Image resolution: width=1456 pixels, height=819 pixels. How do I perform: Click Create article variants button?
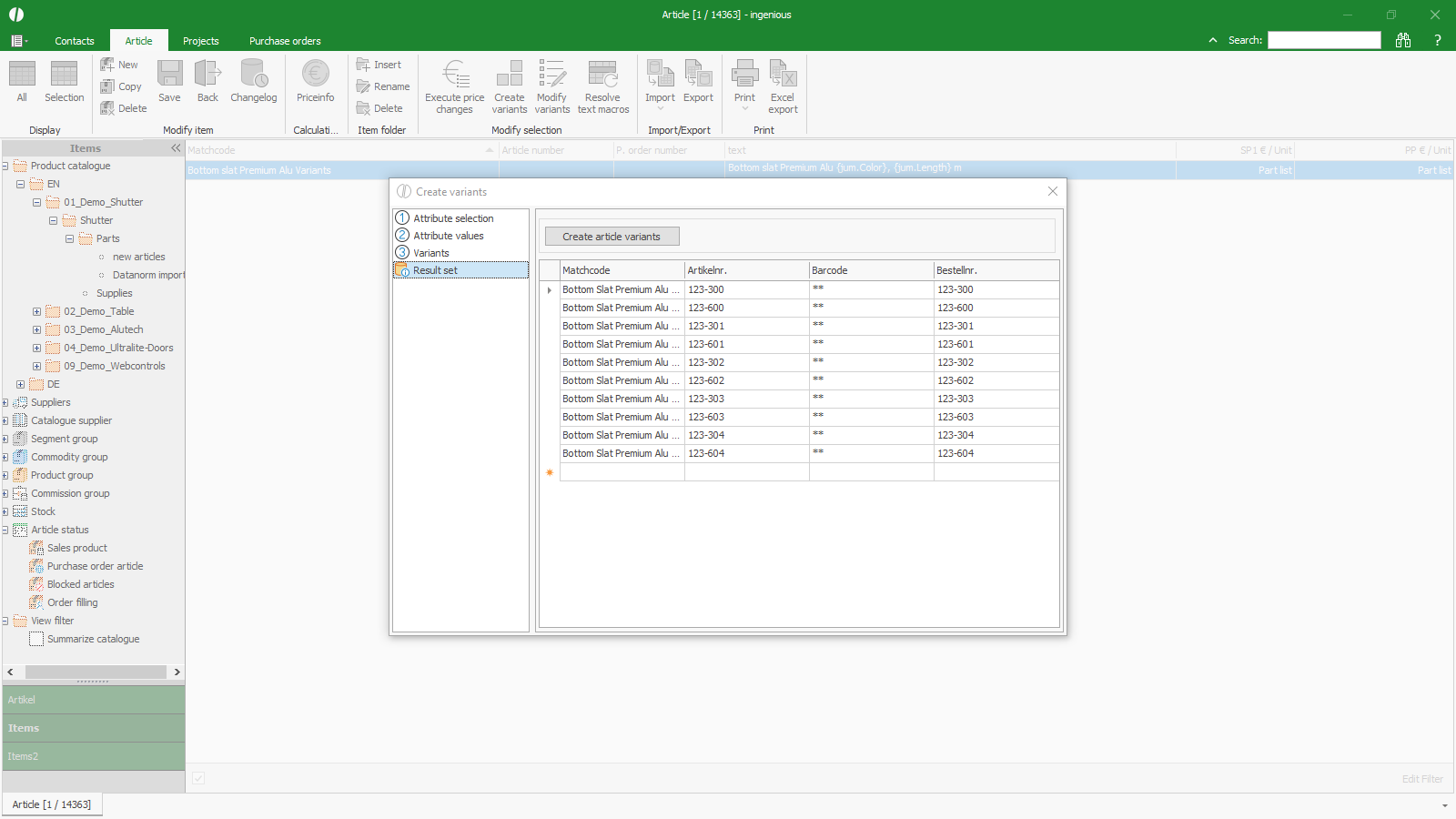612,237
